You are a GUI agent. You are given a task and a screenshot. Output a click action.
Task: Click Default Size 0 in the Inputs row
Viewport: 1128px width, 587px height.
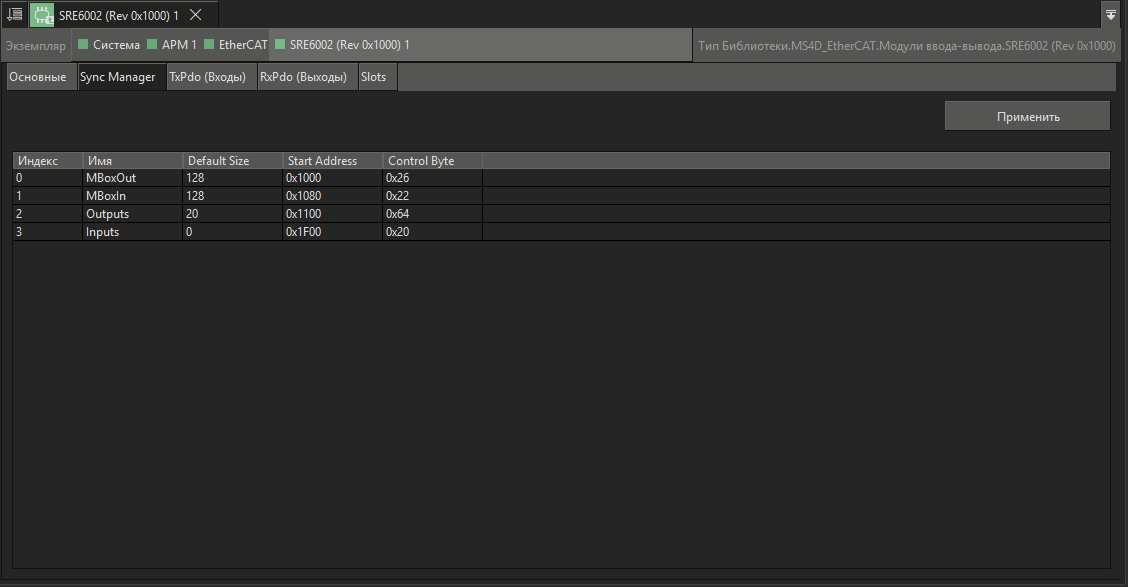click(x=232, y=232)
